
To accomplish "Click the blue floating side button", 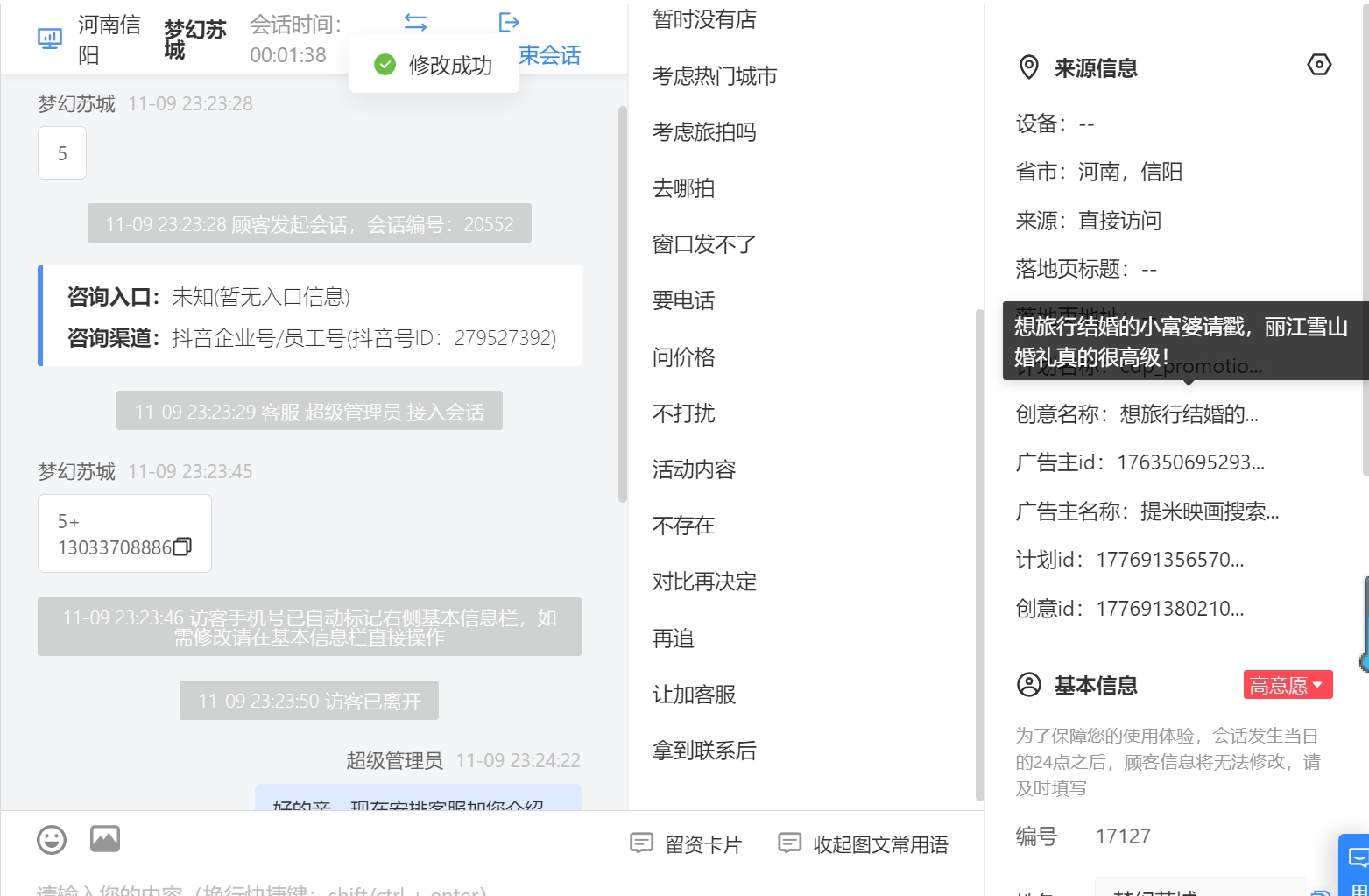I will click(1354, 864).
